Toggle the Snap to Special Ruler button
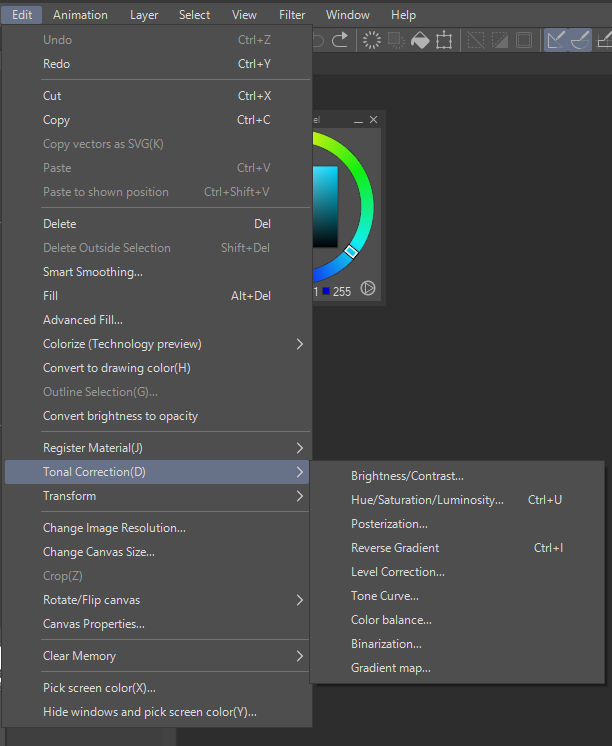 (579, 40)
